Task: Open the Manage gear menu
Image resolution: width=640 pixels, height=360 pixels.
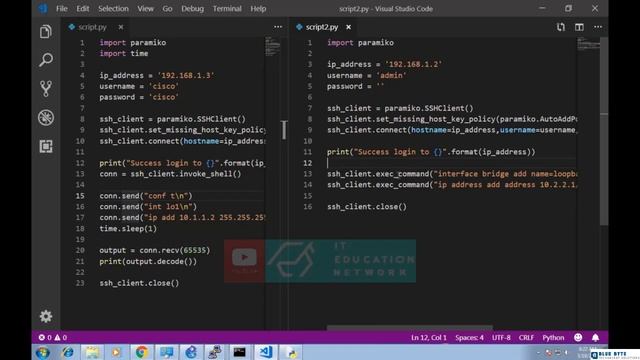Action: coord(46,316)
